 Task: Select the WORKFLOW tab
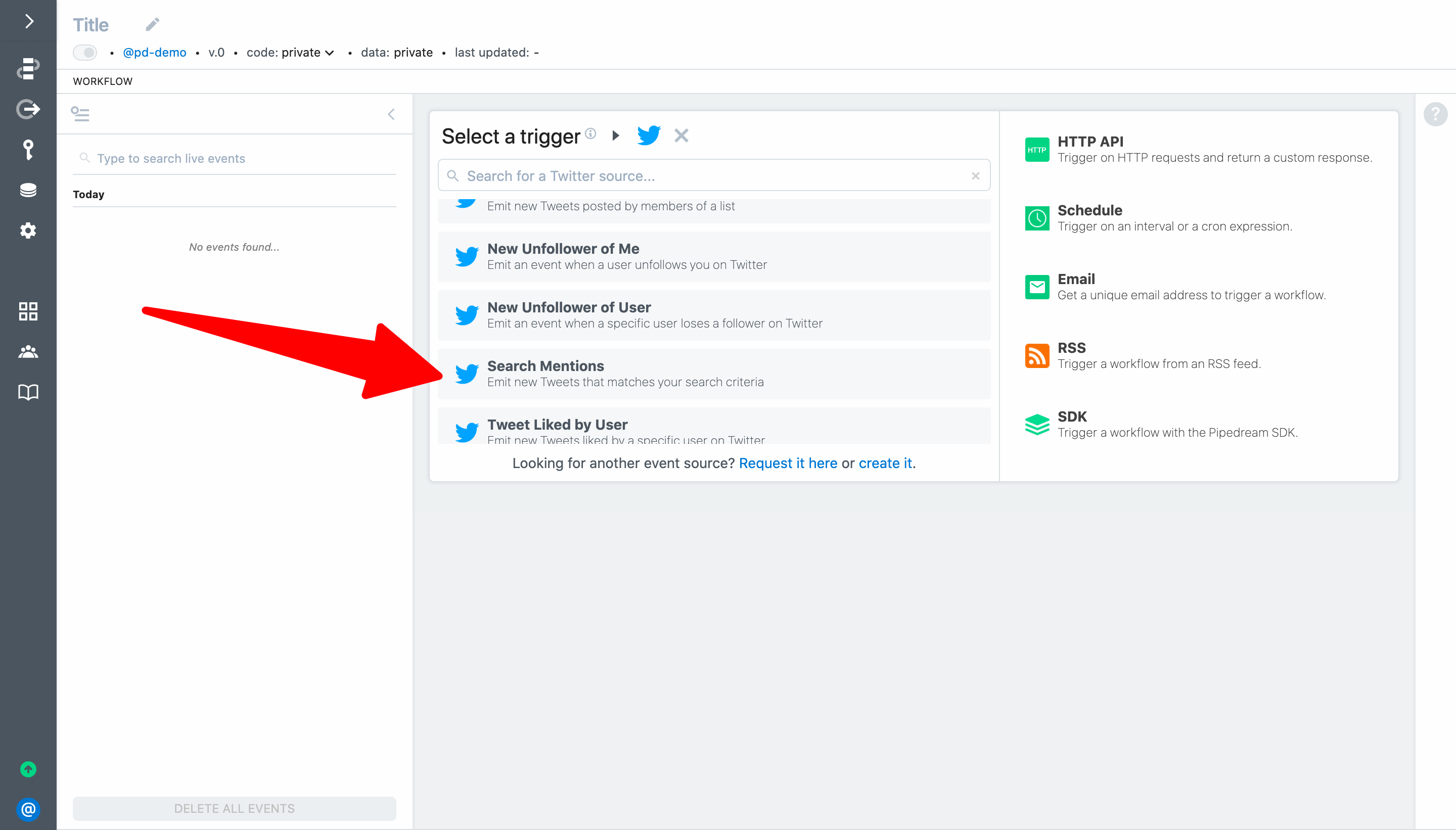(103, 81)
